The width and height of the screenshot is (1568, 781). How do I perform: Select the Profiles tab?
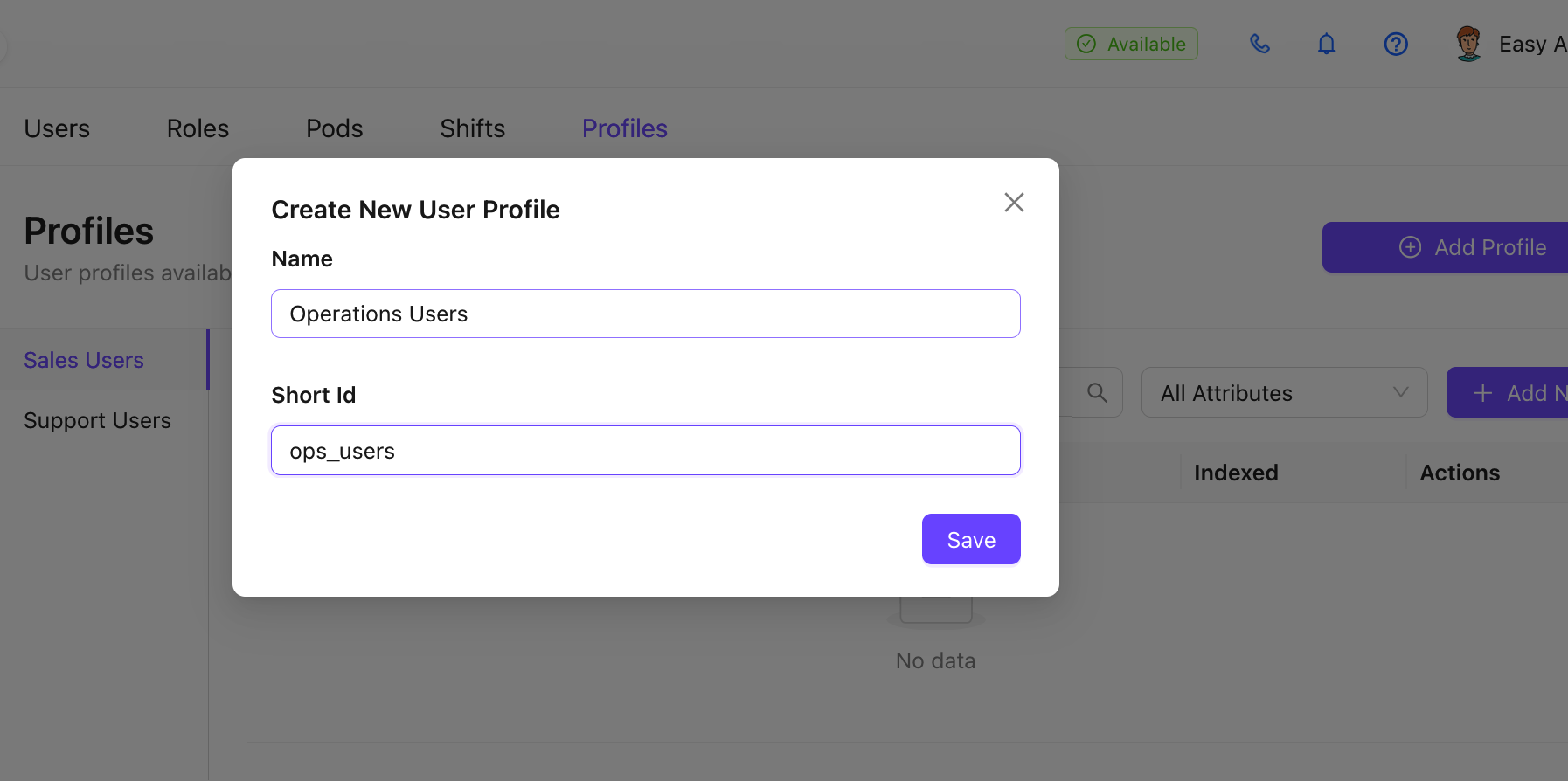[625, 128]
